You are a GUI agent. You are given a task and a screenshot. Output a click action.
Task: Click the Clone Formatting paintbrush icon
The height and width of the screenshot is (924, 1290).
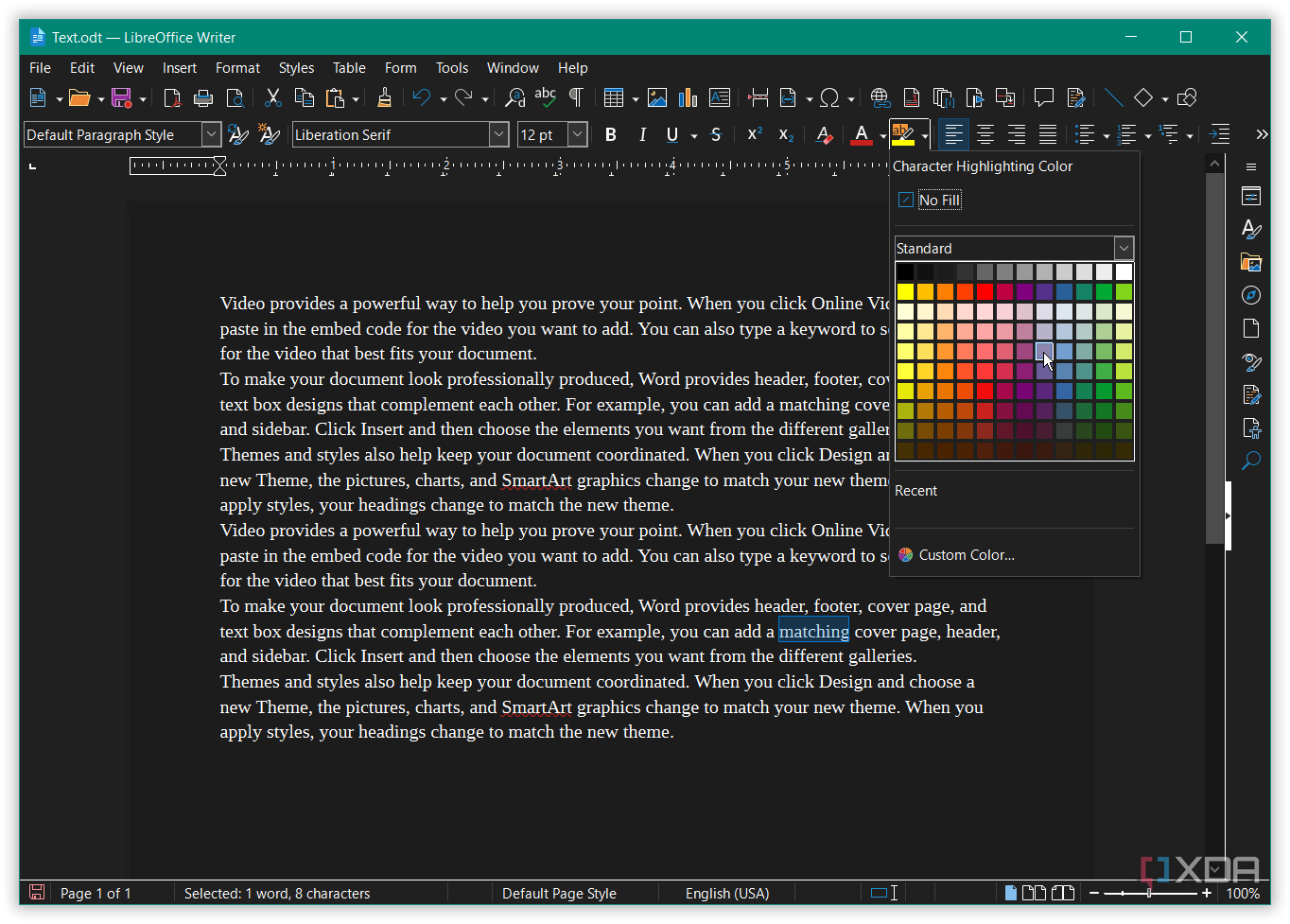(x=384, y=97)
